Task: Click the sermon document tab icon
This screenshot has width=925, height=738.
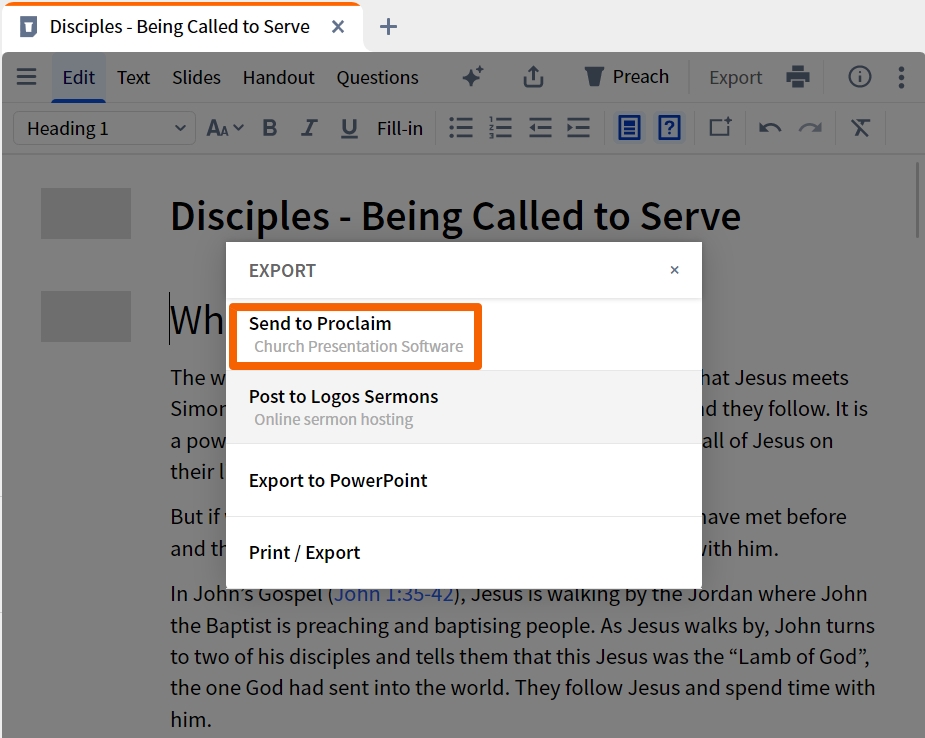Action: pyautogui.click(x=28, y=27)
